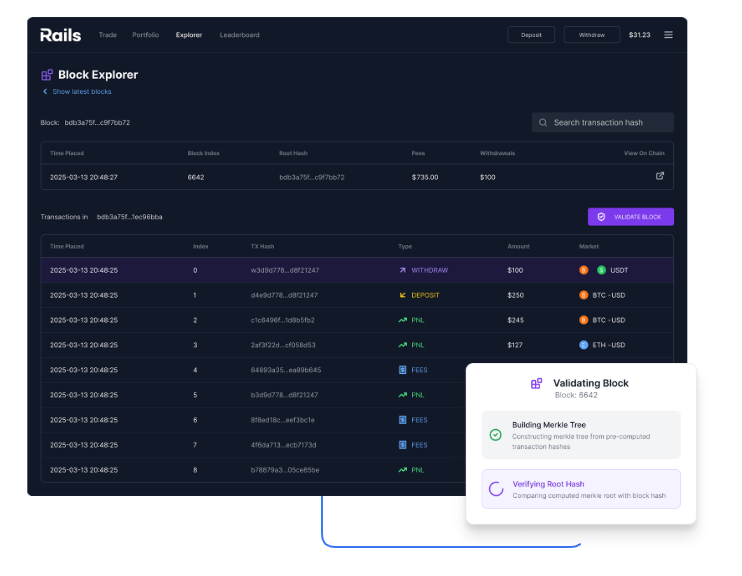Click the ETH-USD market label
This screenshot has height=576, width=742.
[609, 345]
